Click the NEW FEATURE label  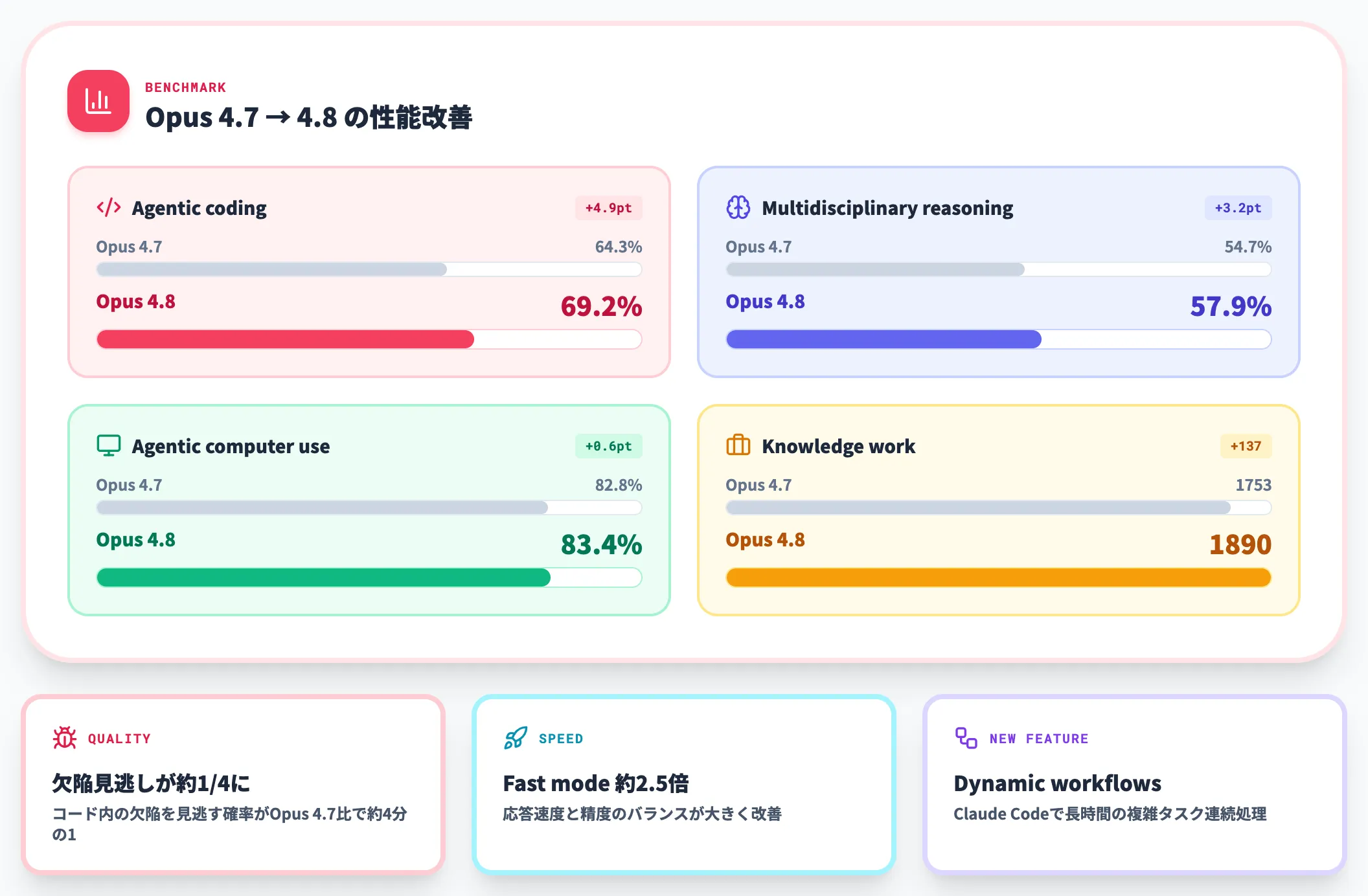click(x=1039, y=739)
